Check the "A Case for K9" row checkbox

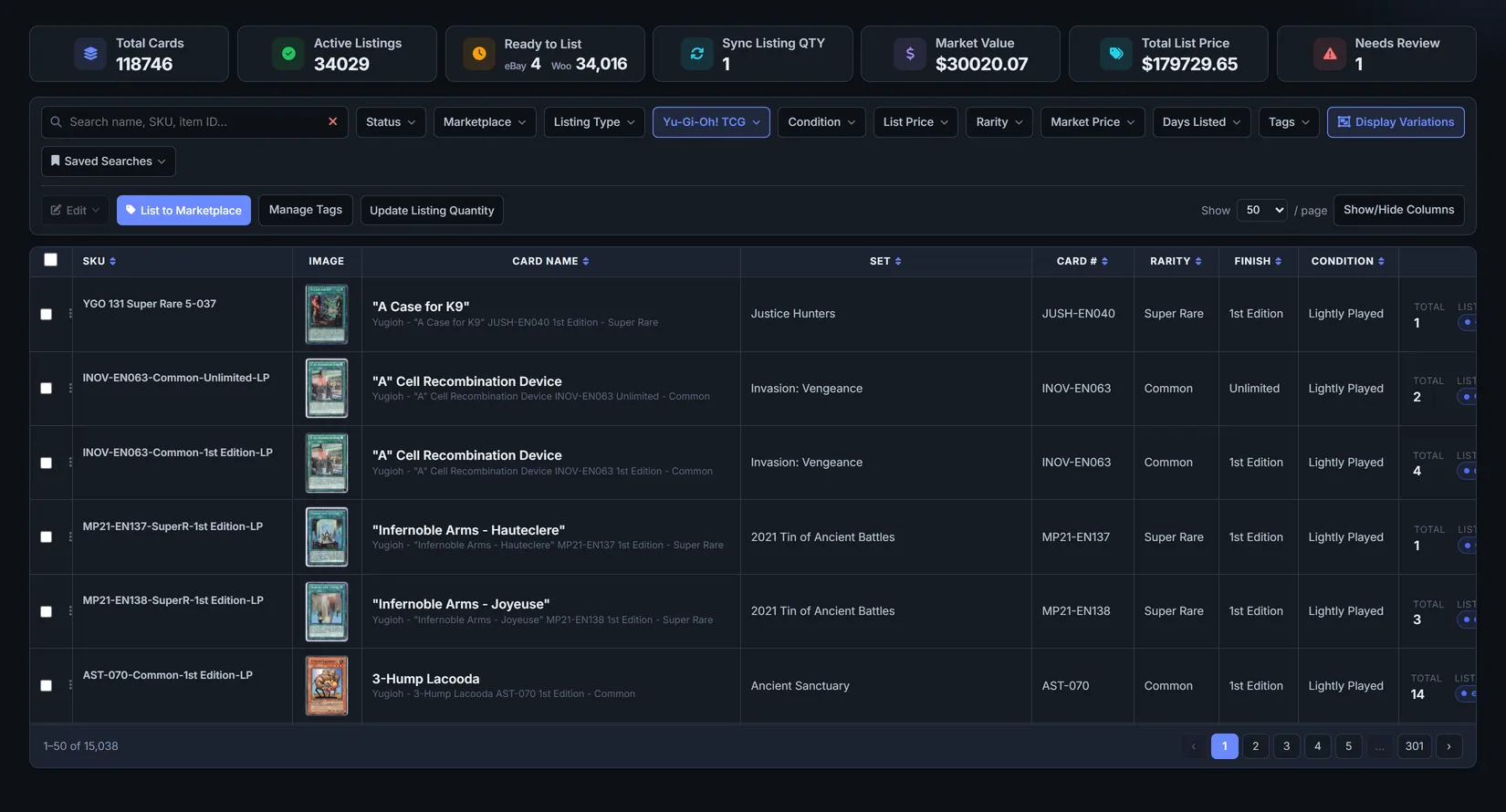coord(46,314)
